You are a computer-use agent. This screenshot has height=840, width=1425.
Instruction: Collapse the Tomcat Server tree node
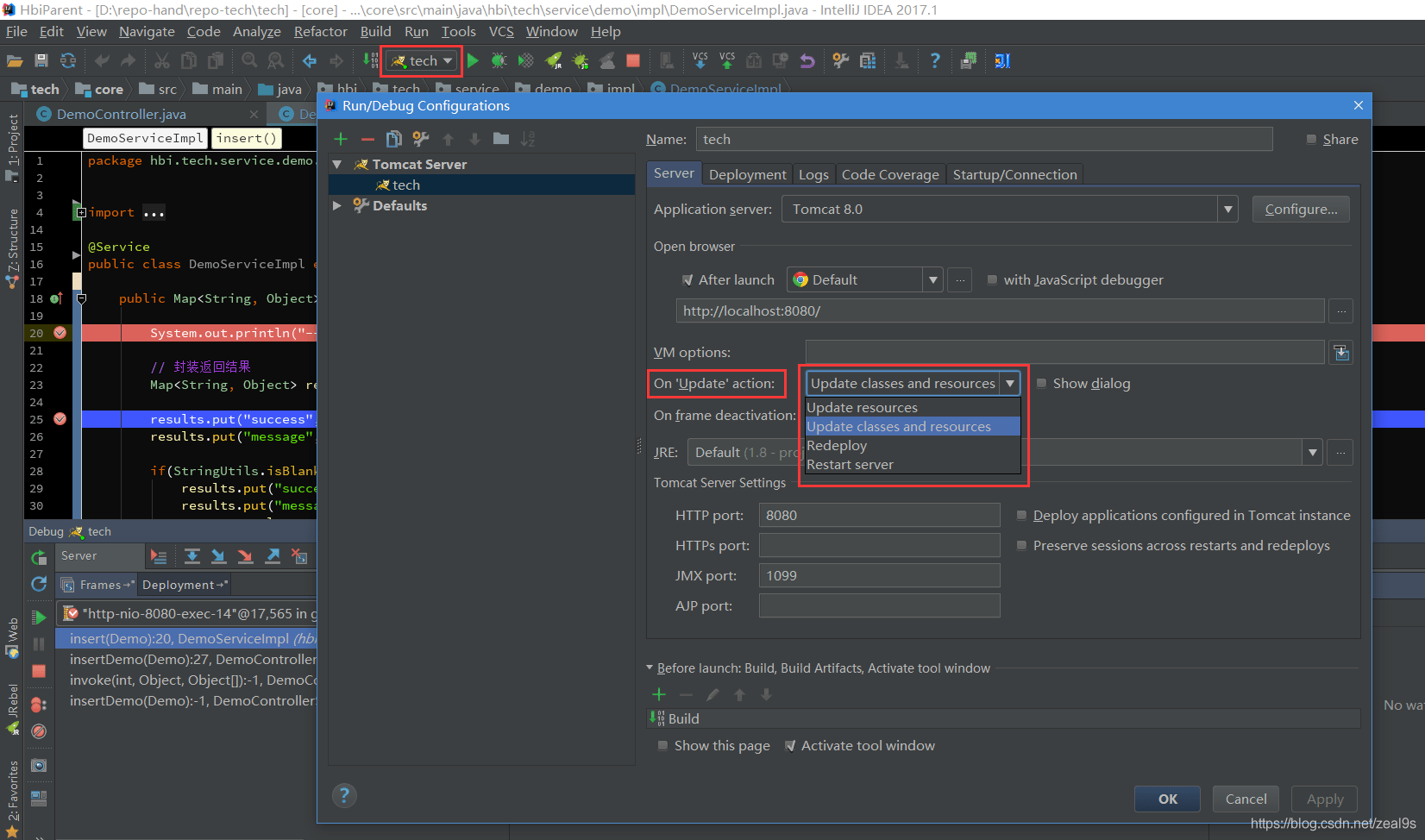click(337, 164)
